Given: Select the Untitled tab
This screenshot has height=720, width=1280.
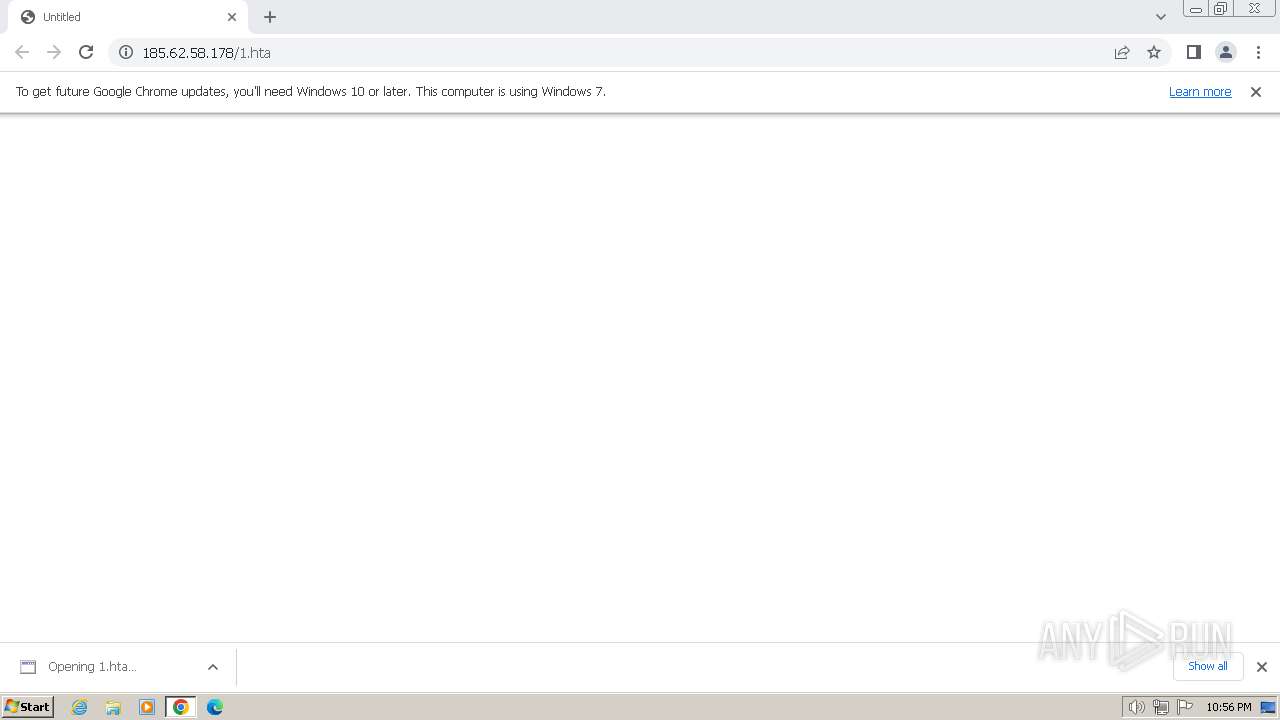Looking at the screenshot, I should pos(128,17).
